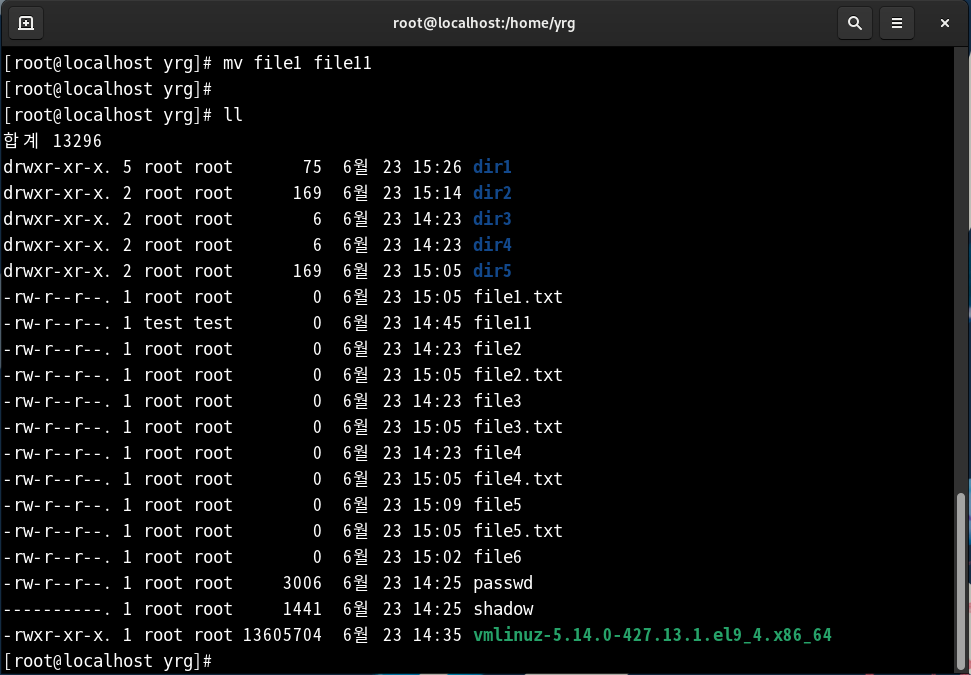
Task: Click the time 15:26 on dir1 row
Action: (437, 167)
